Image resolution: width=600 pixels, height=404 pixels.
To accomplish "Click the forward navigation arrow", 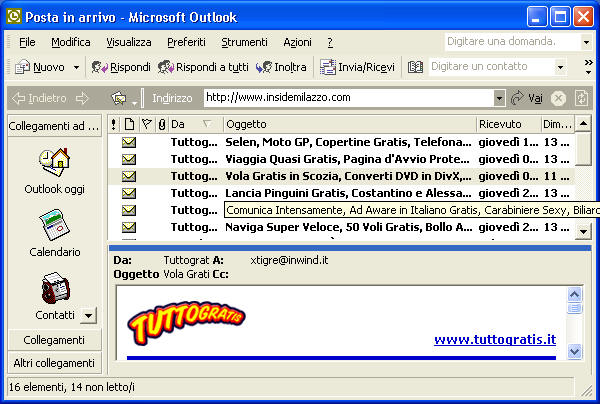I will [x=82, y=98].
